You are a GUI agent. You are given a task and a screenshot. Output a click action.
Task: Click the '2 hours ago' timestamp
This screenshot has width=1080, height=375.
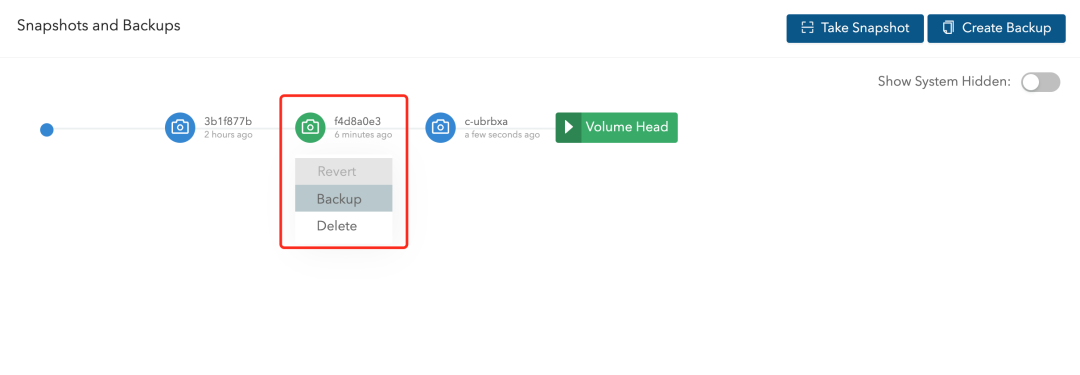pos(228,135)
